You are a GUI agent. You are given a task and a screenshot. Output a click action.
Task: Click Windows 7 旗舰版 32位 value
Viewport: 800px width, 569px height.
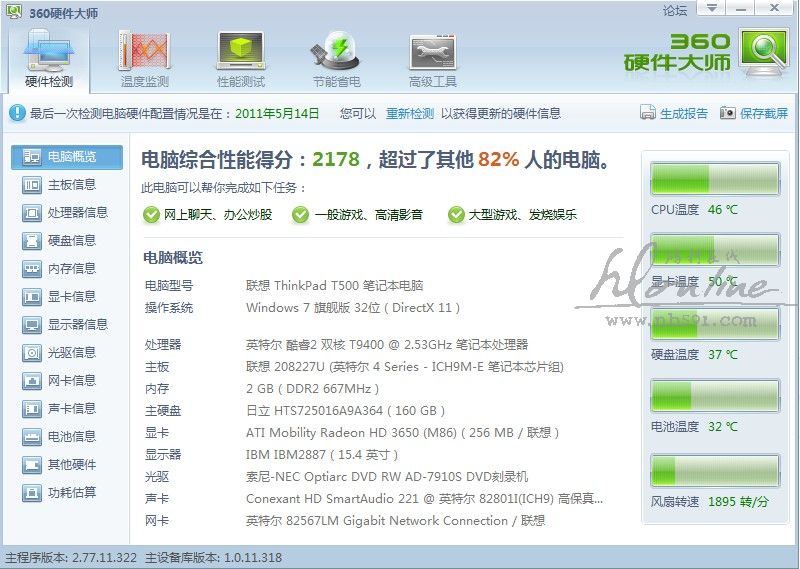pyautogui.click(x=353, y=308)
